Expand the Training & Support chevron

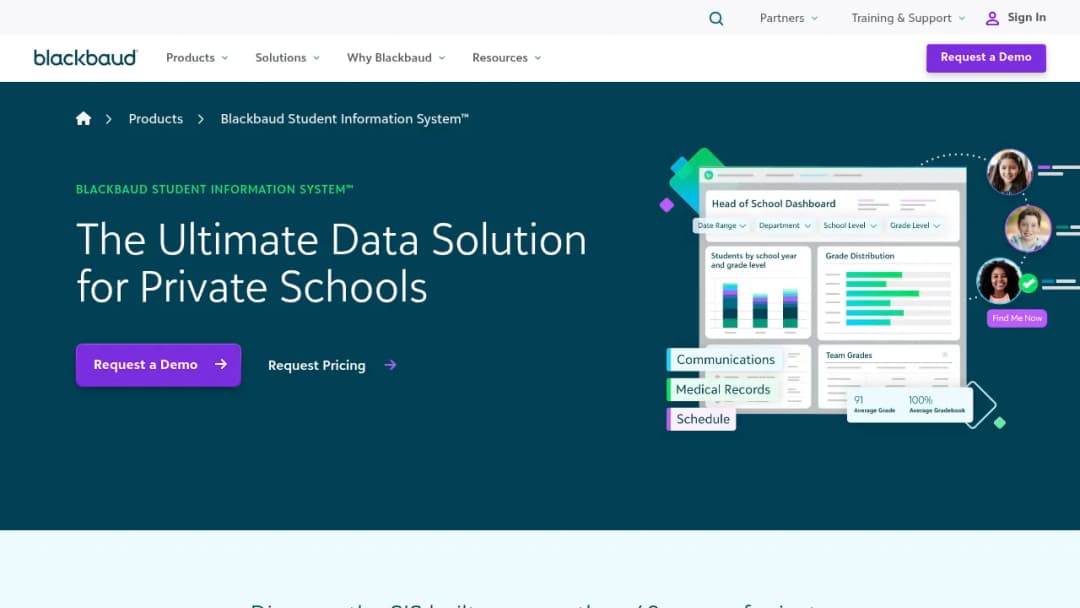point(962,19)
